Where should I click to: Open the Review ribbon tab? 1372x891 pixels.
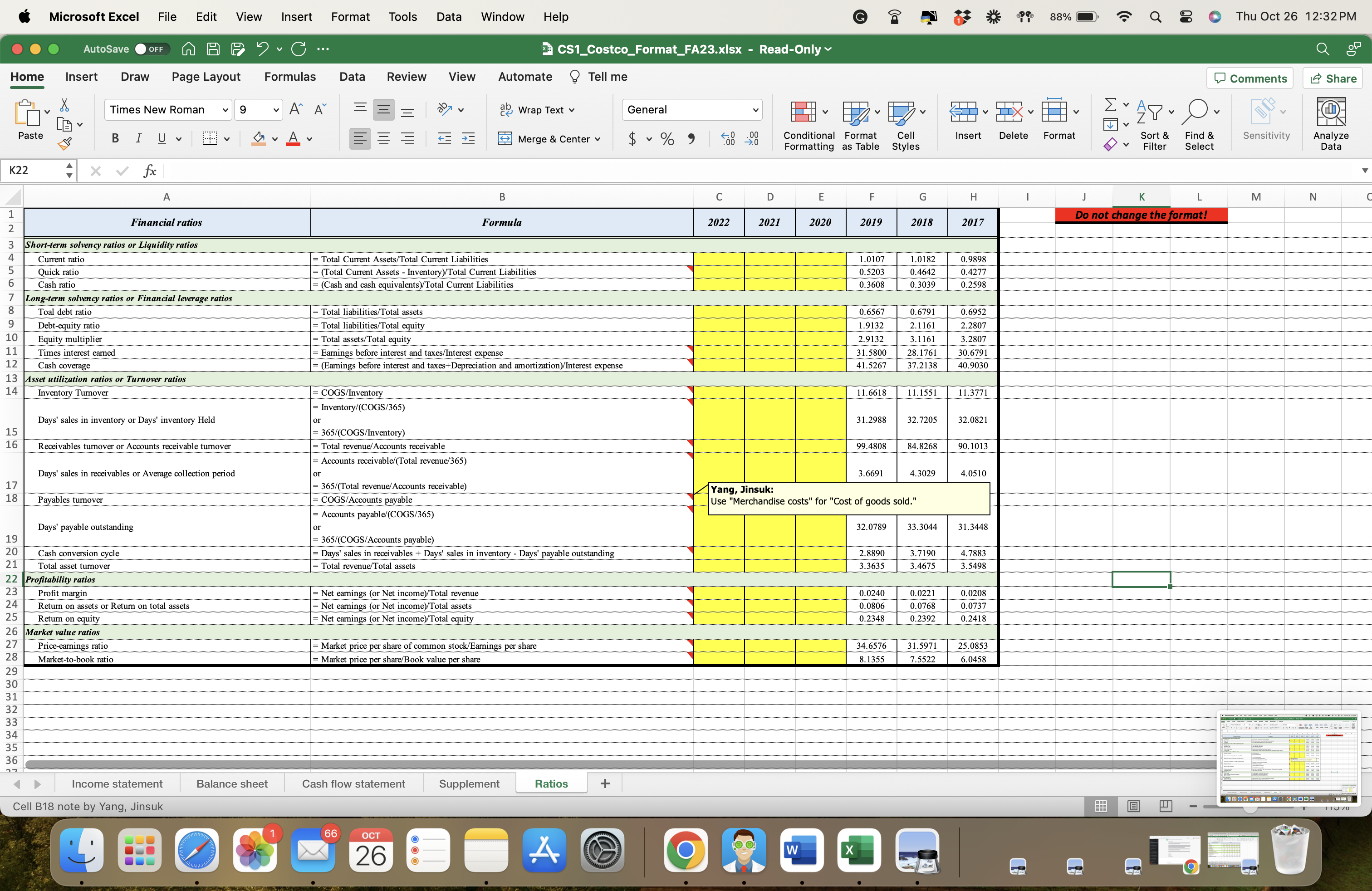407,77
